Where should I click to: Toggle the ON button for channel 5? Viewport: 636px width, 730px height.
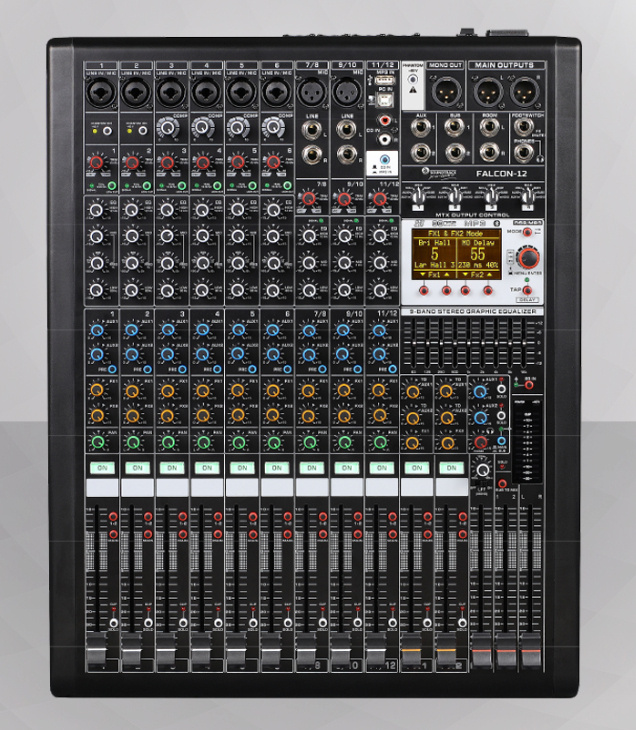pyautogui.click(x=241, y=467)
